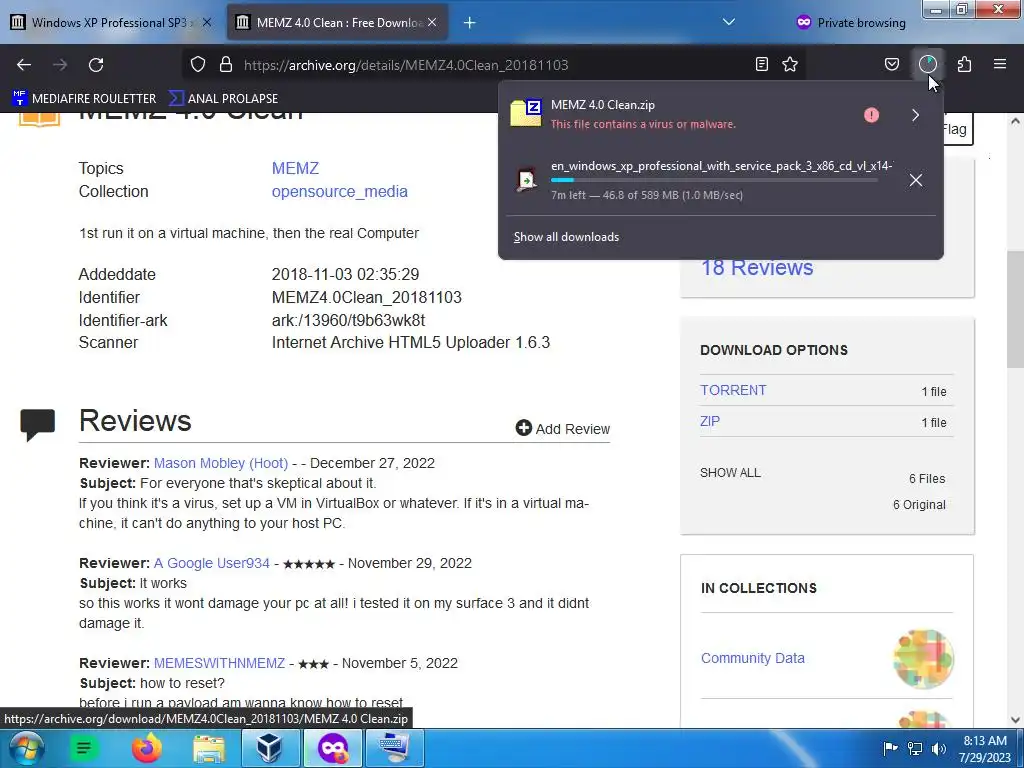Viewport: 1024px width, 768px height.
Task: Open Windows Explorer from taskbar
Action: [208, 748]
